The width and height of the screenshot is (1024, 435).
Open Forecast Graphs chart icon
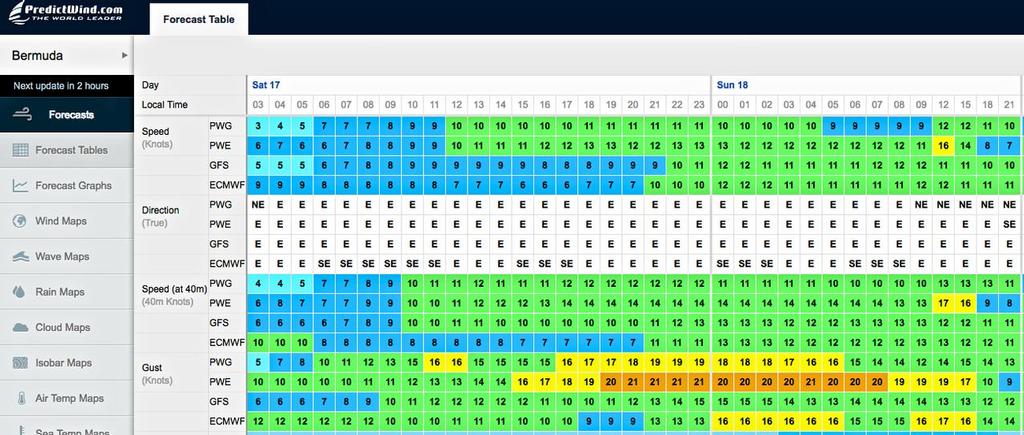[x=20, y=185]
